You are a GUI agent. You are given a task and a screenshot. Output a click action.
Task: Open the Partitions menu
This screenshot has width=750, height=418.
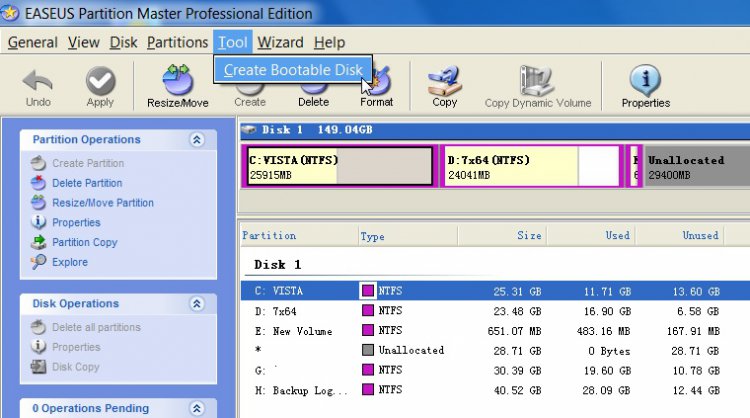click(177, 43)
